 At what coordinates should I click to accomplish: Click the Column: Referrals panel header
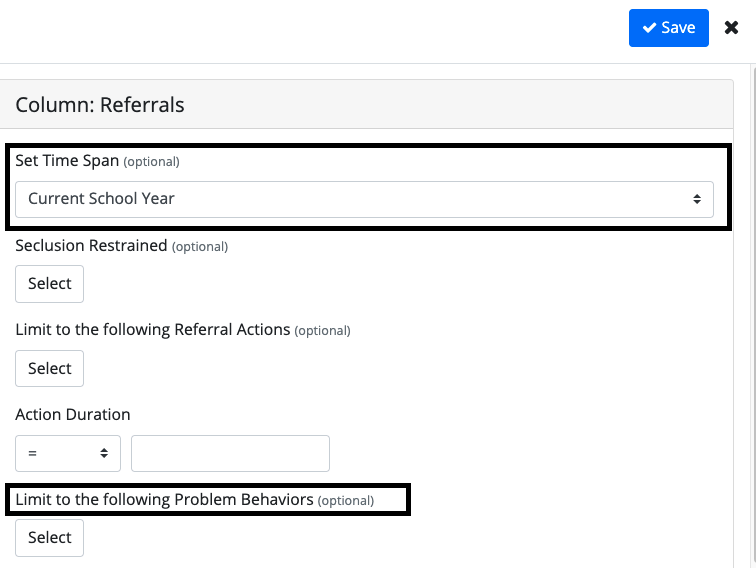(366, 104)
